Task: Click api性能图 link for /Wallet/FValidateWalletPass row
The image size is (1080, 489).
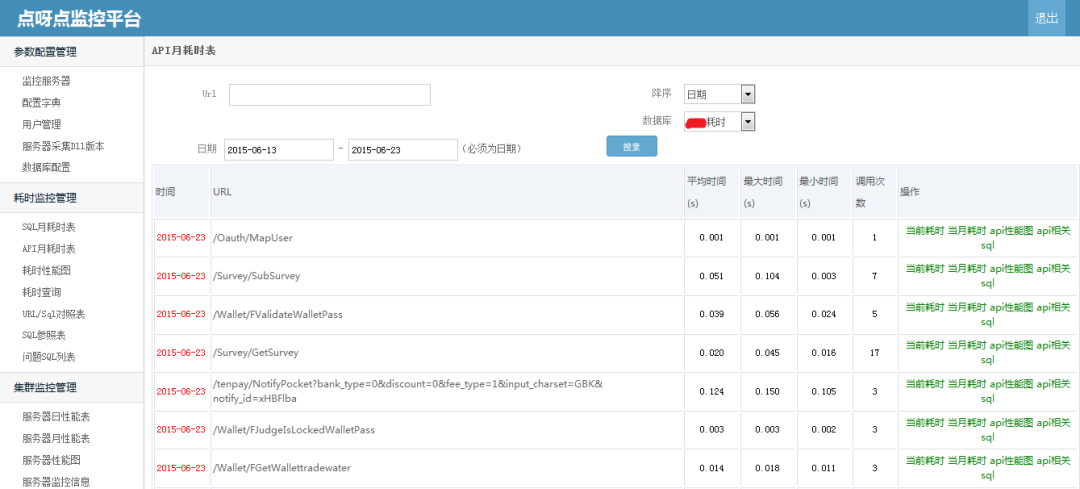Action: point(1012,307)
